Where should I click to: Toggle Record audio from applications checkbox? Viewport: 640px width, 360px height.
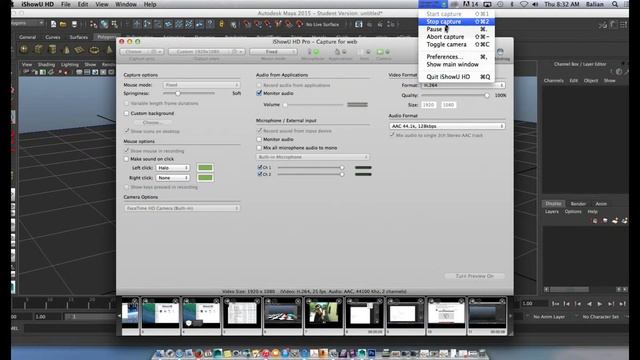259,85
